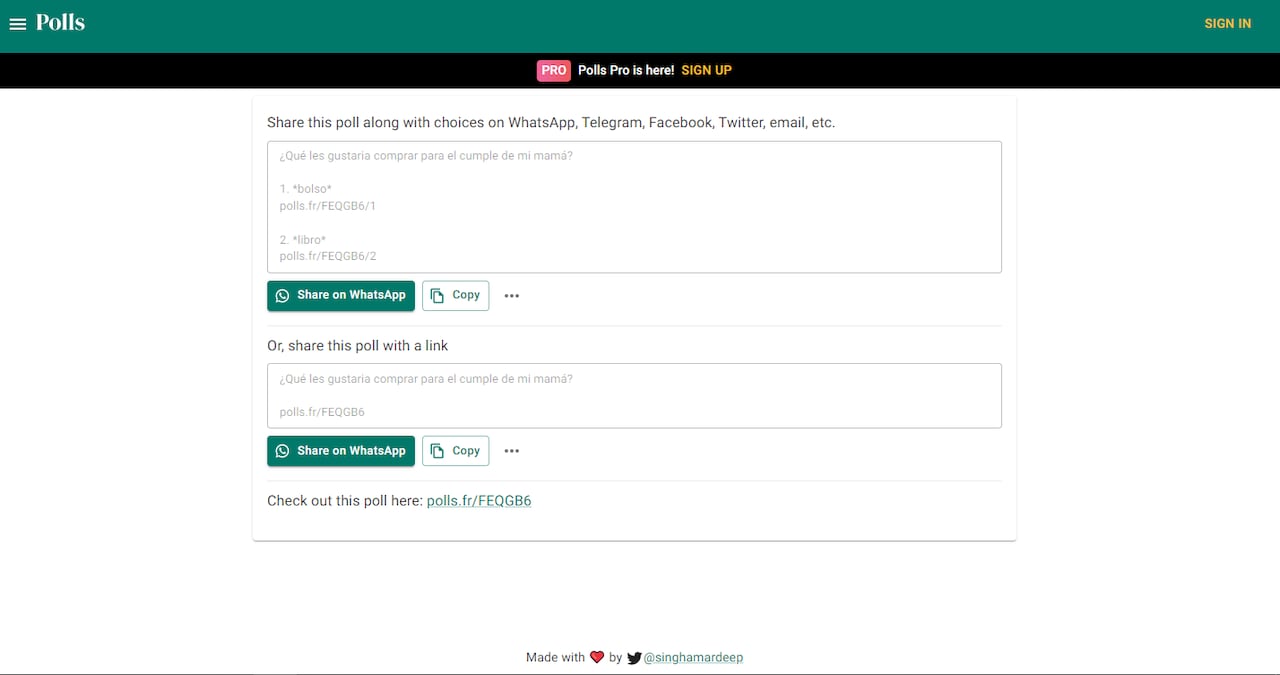The width and height of the screenshot is (1280, 675).
Task: Copy the poll link text
Action: (x=456, y=451)
